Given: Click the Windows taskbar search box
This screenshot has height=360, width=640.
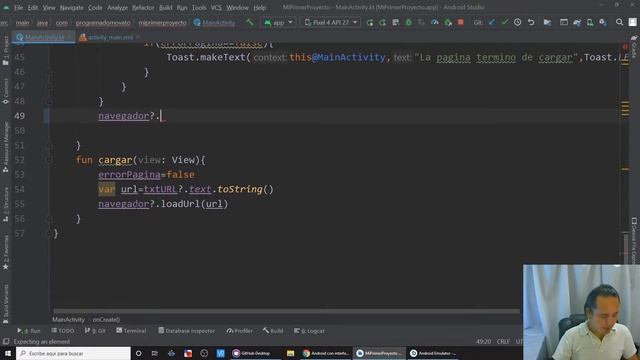Looking at the screenshot, I should (73, 353).
